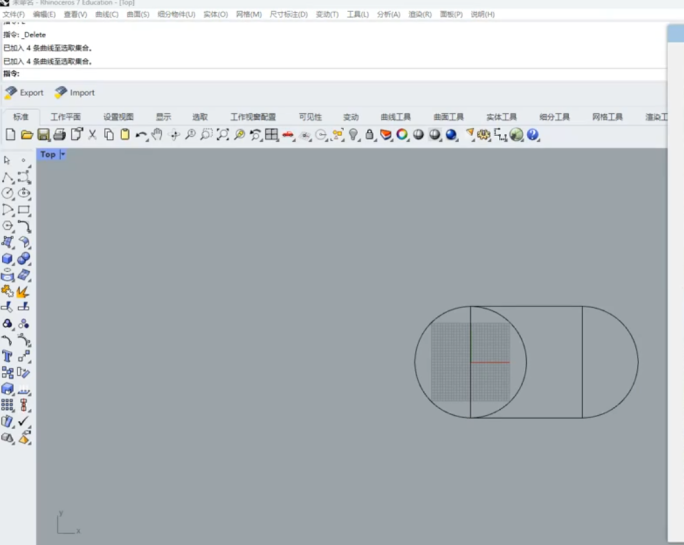Select the Text tool (T icon)

pyautogui.click(x=8, y=356)
